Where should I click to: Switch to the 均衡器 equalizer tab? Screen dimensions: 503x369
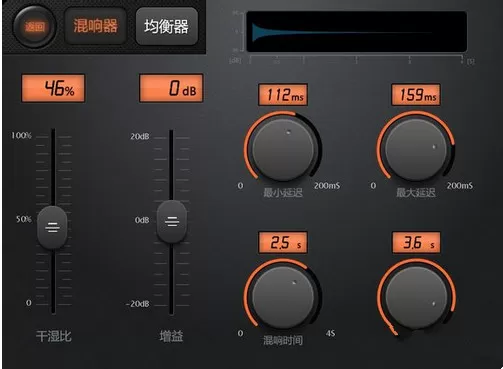pos(167,26)
